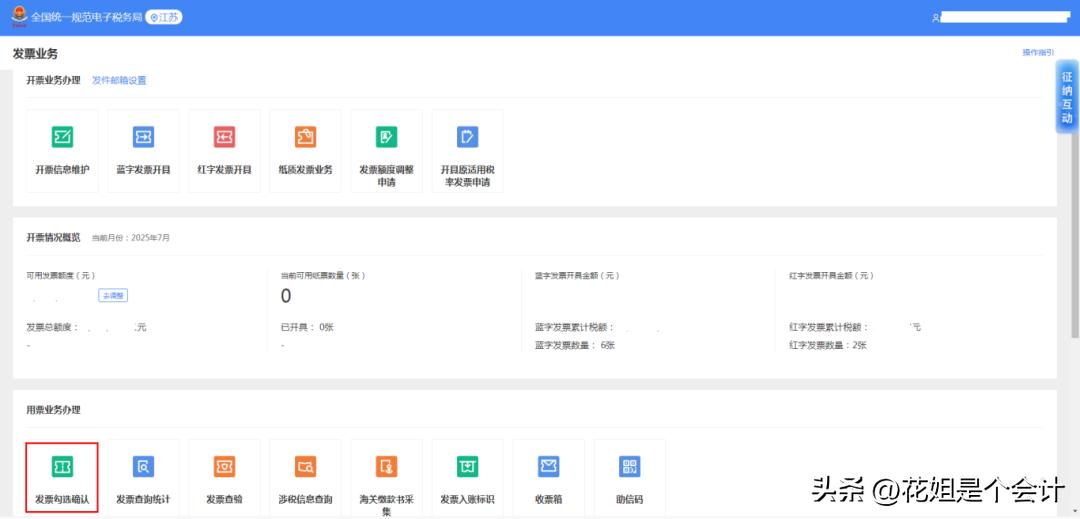Screen dimensions: 1080x519
Task: Open 开票信息维护 tile
Action: (62, 151)
